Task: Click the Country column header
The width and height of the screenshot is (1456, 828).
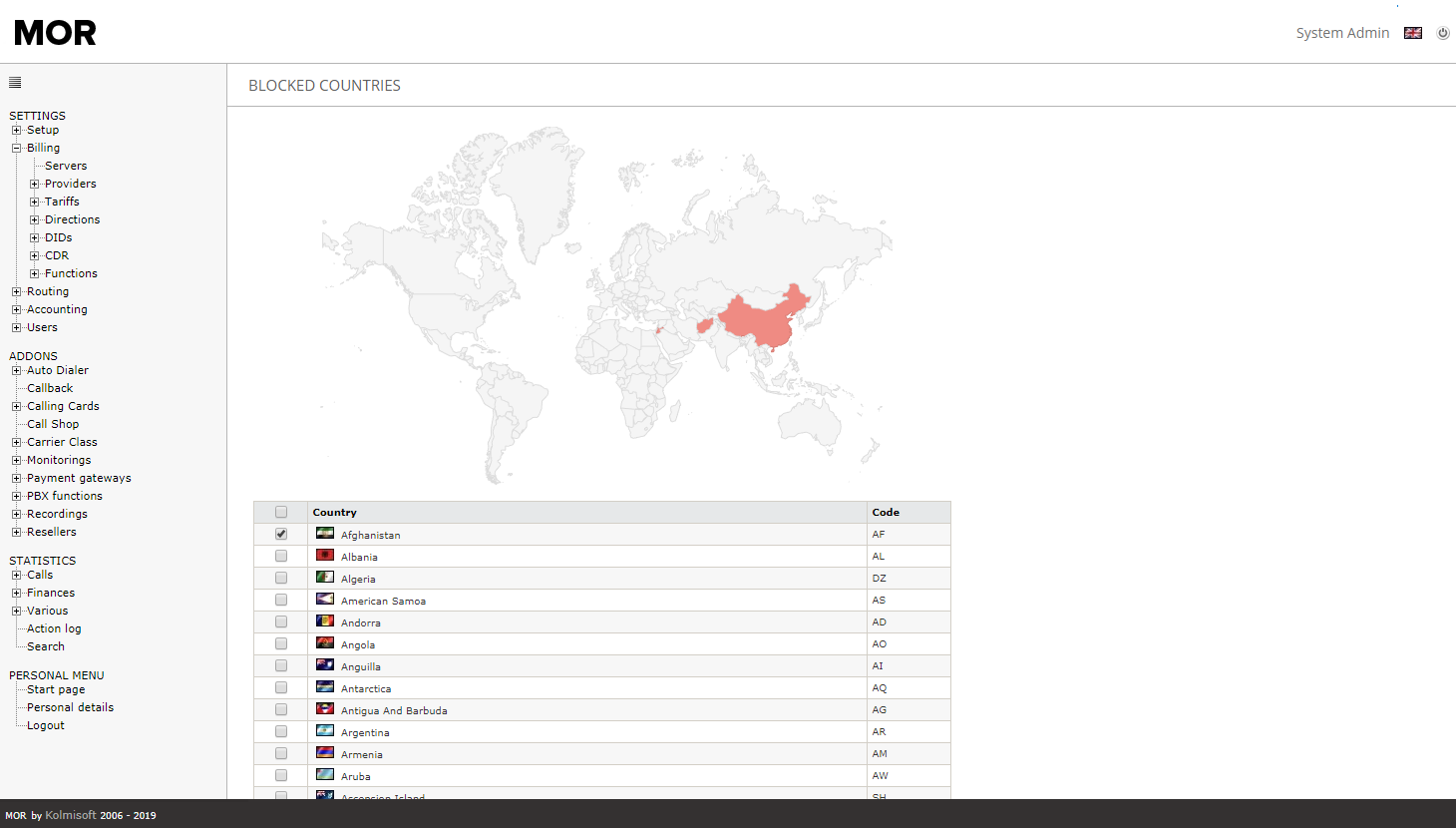Action: coord(335,512)
